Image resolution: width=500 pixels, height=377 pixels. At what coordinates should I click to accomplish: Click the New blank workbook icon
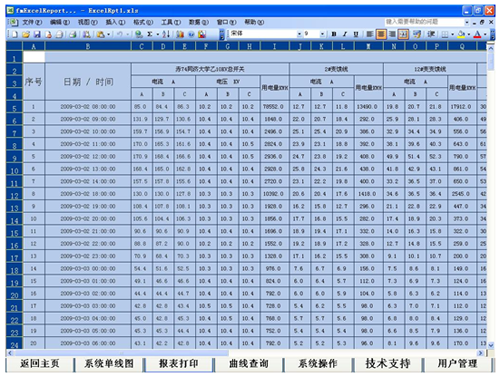point(15,34)
